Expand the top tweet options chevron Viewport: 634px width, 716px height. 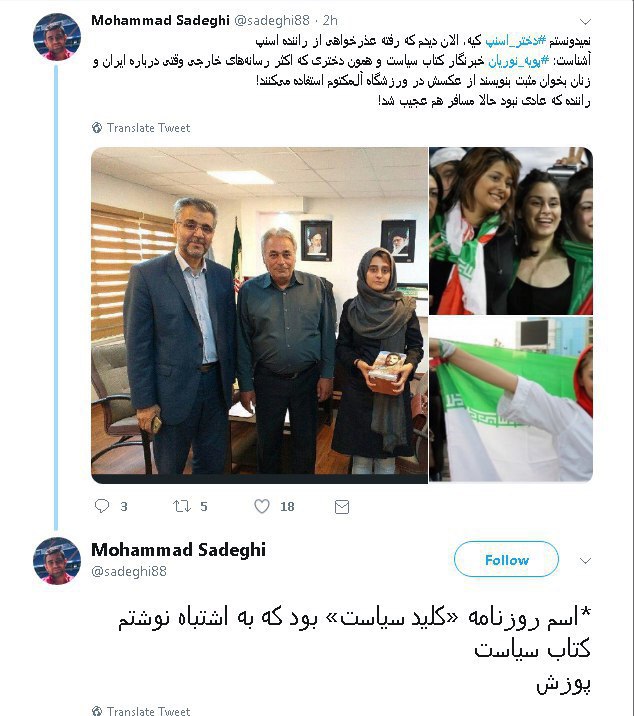[585, 21]
